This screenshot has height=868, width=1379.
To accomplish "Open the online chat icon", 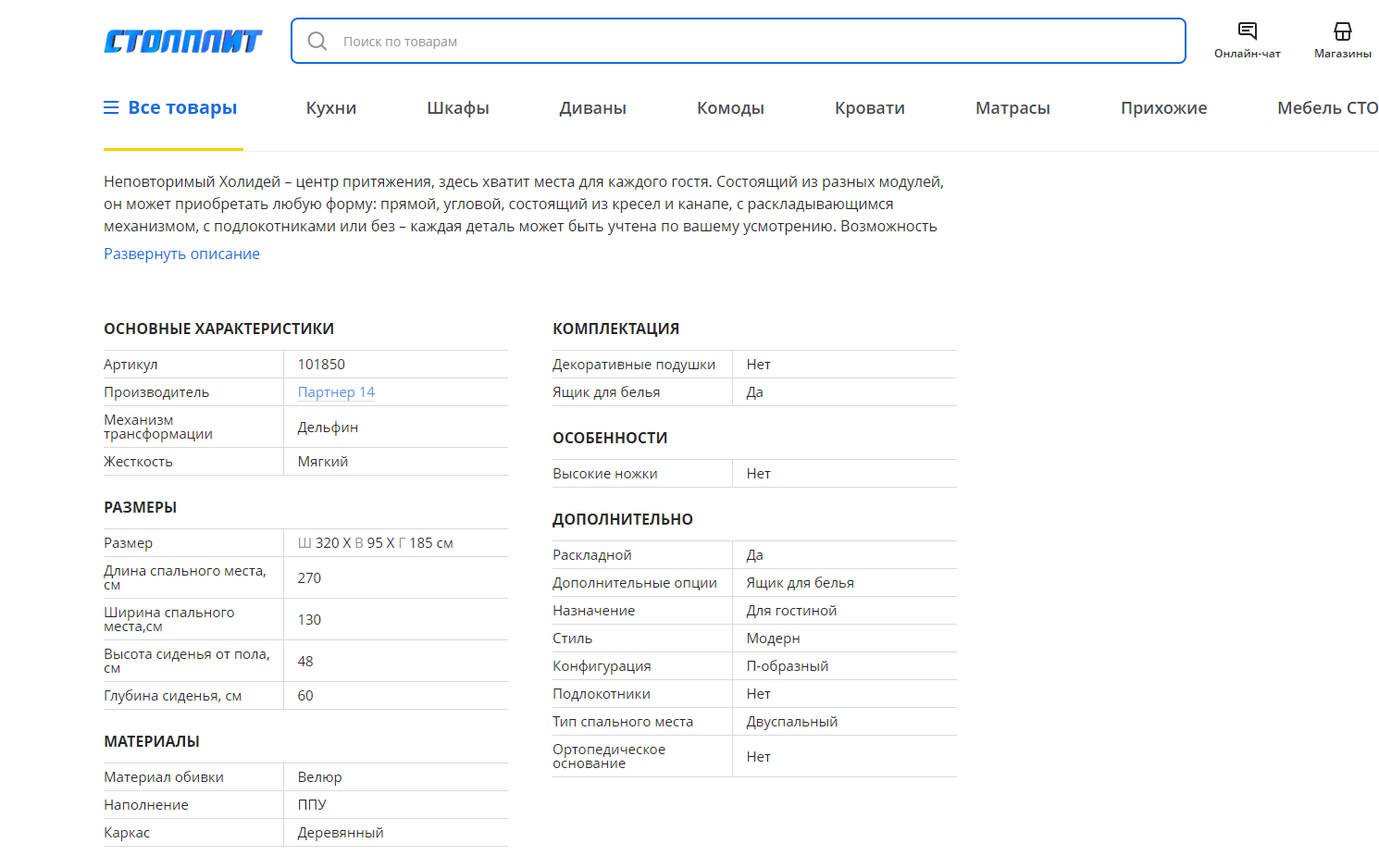I will (1248, 31).
